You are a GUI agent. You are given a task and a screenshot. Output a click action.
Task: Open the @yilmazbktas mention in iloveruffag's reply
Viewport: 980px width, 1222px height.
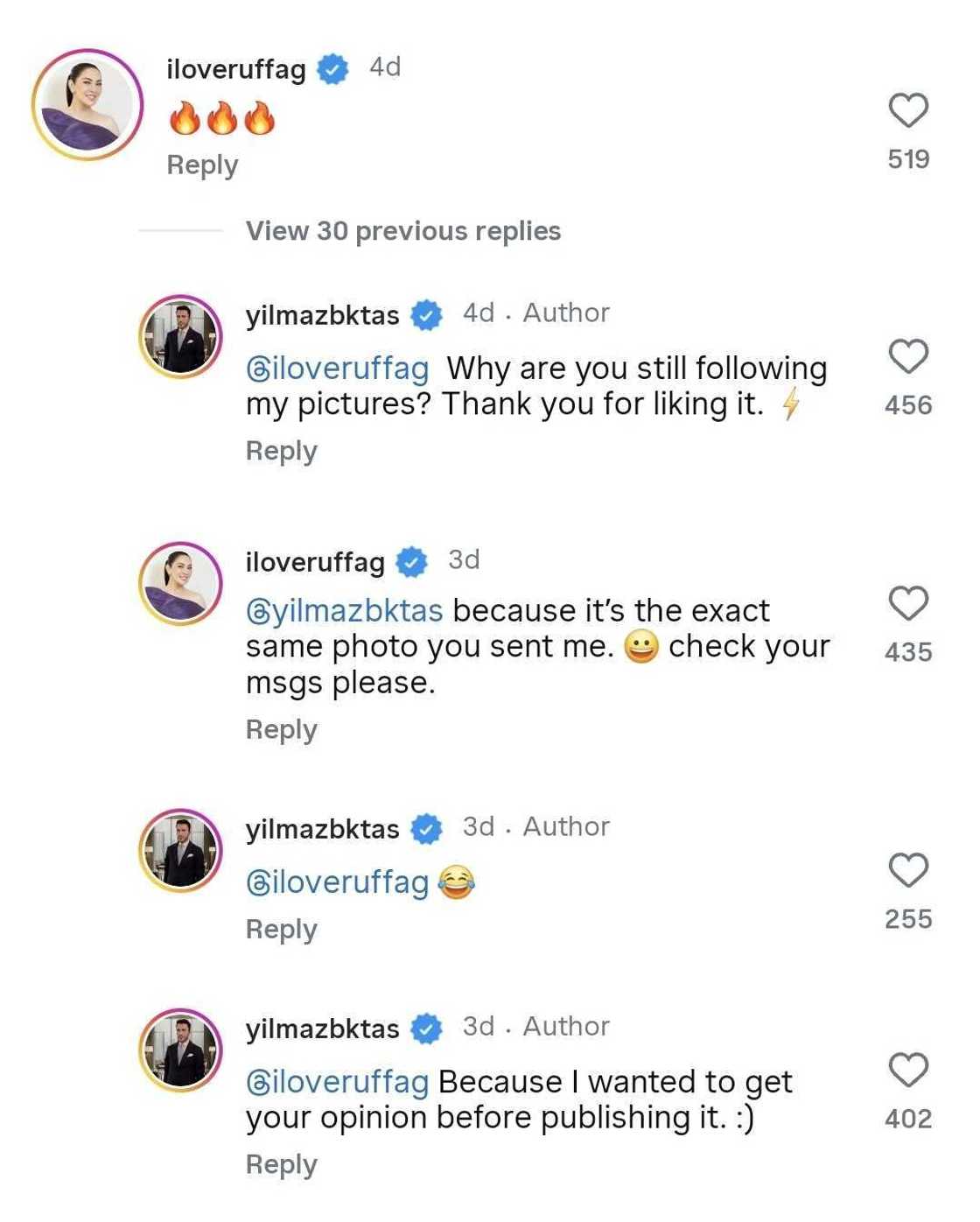(x=345, y=611)
